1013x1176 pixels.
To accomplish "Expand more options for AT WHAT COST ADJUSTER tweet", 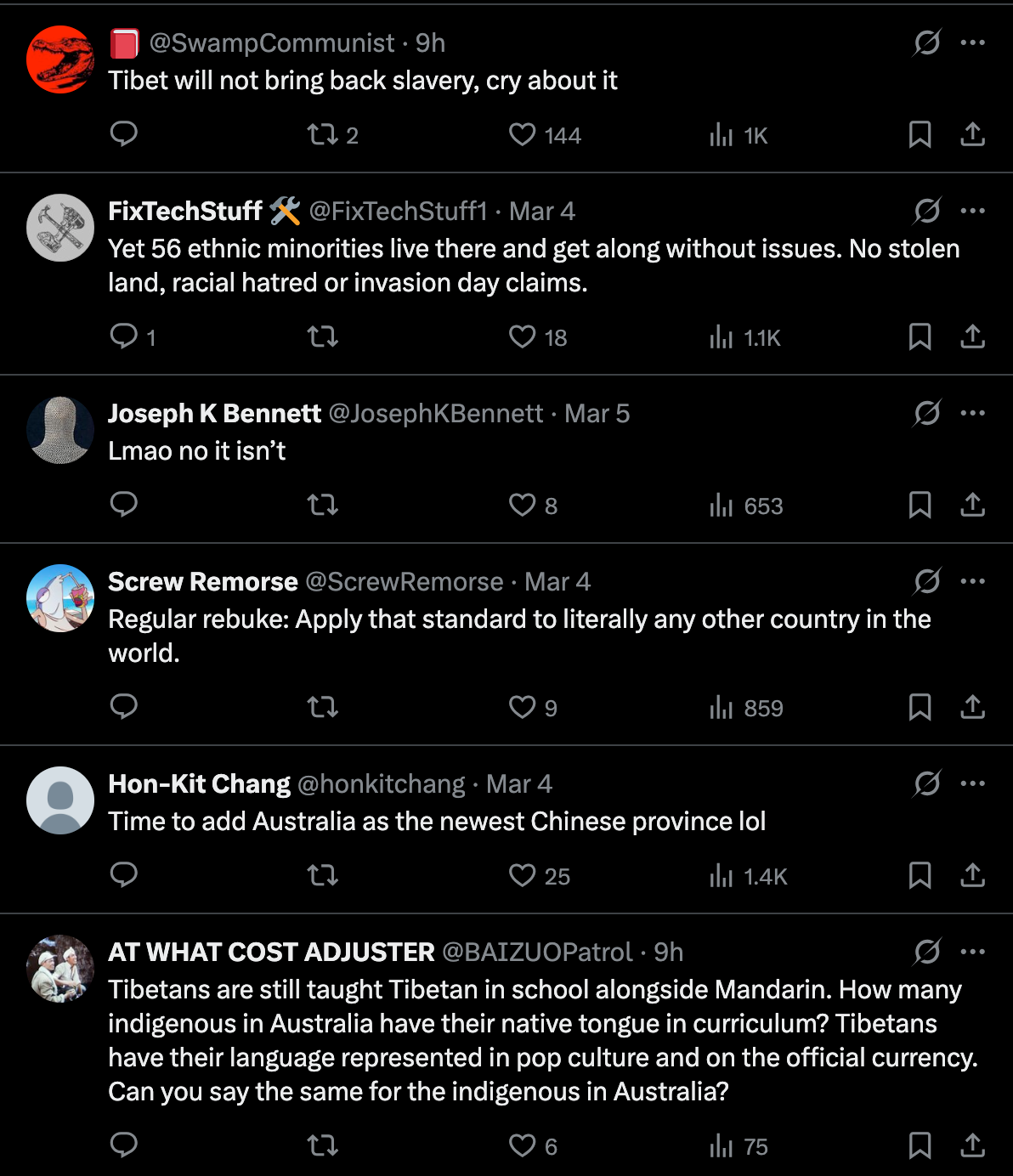I will tap(972, 952).
